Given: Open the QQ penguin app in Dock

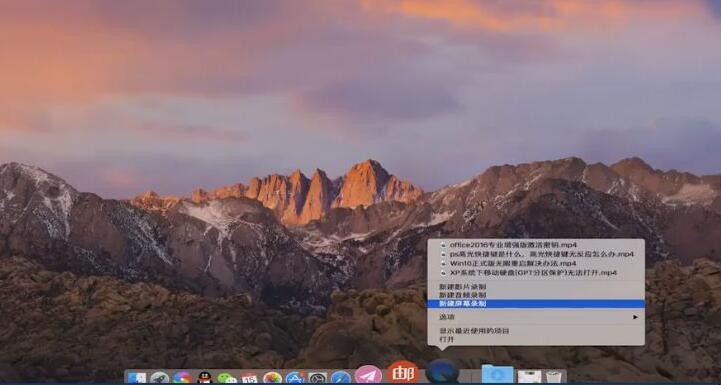Looking at the screenshot, I should pos(205,378).
